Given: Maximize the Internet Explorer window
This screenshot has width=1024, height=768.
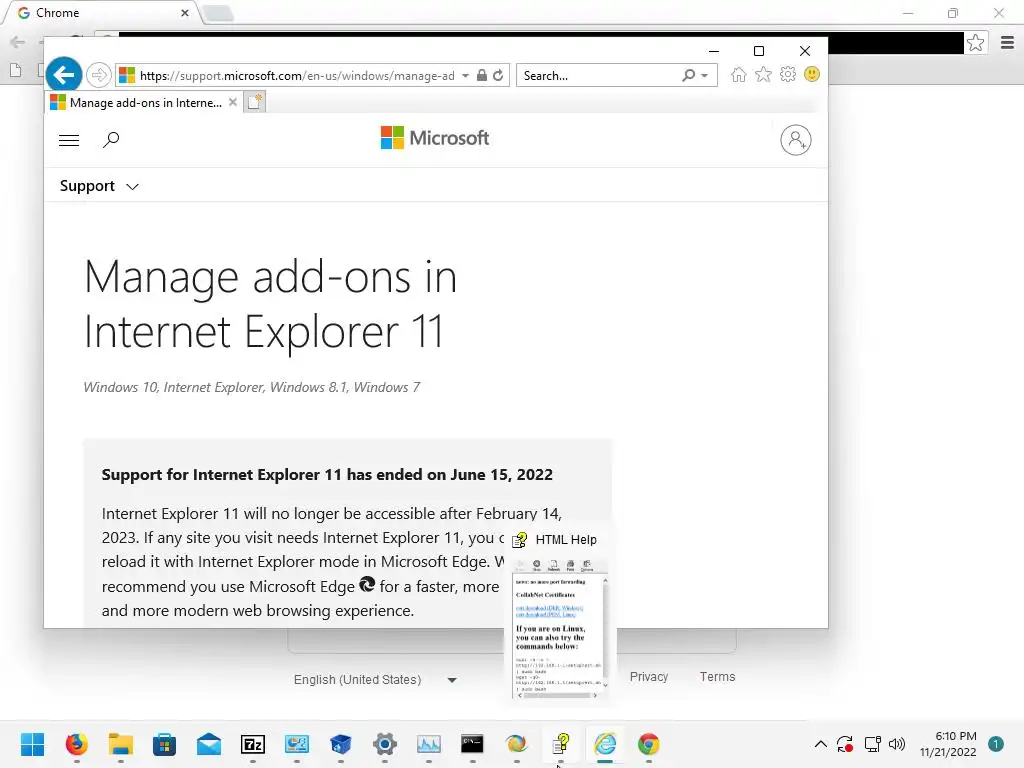Looking at the screenshot, I should [759, 51].
